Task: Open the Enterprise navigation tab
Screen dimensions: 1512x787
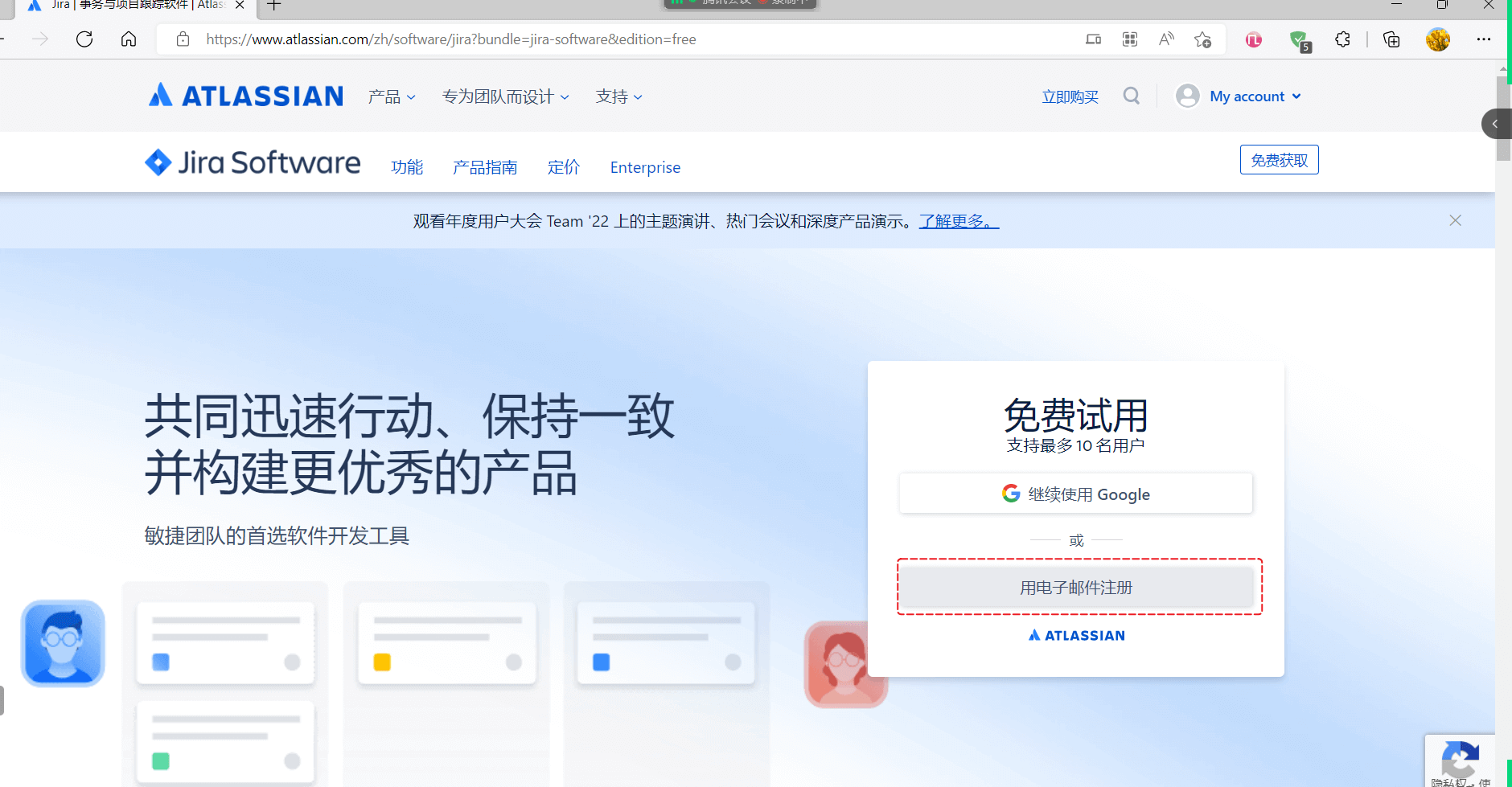Action: point(645,167)
